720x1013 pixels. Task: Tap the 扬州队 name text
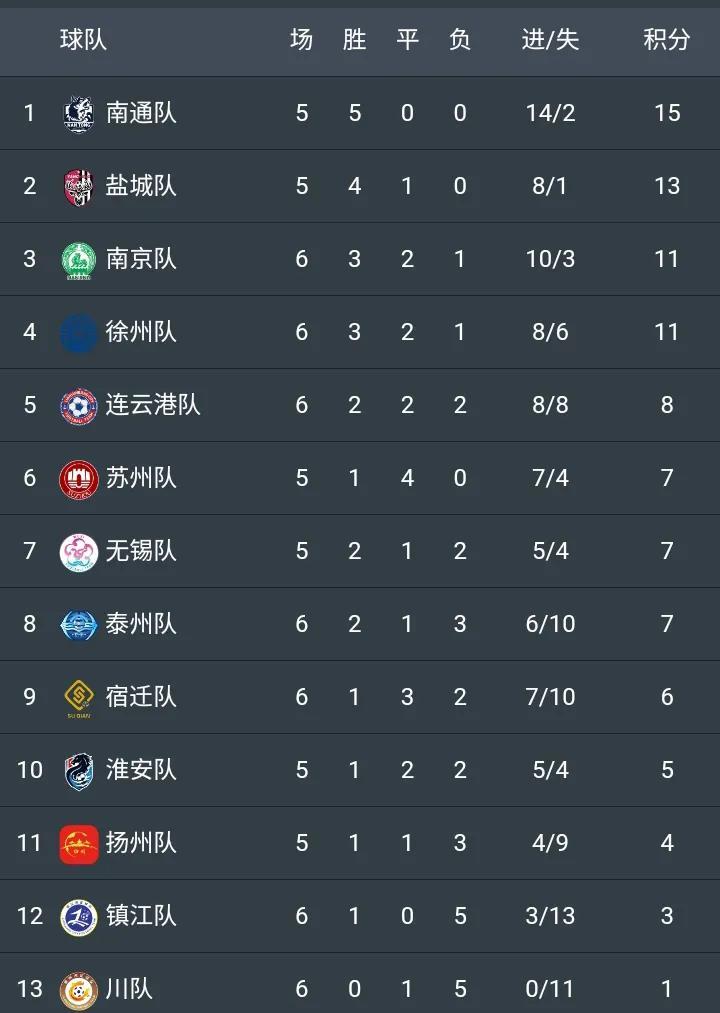coord(141,842)
